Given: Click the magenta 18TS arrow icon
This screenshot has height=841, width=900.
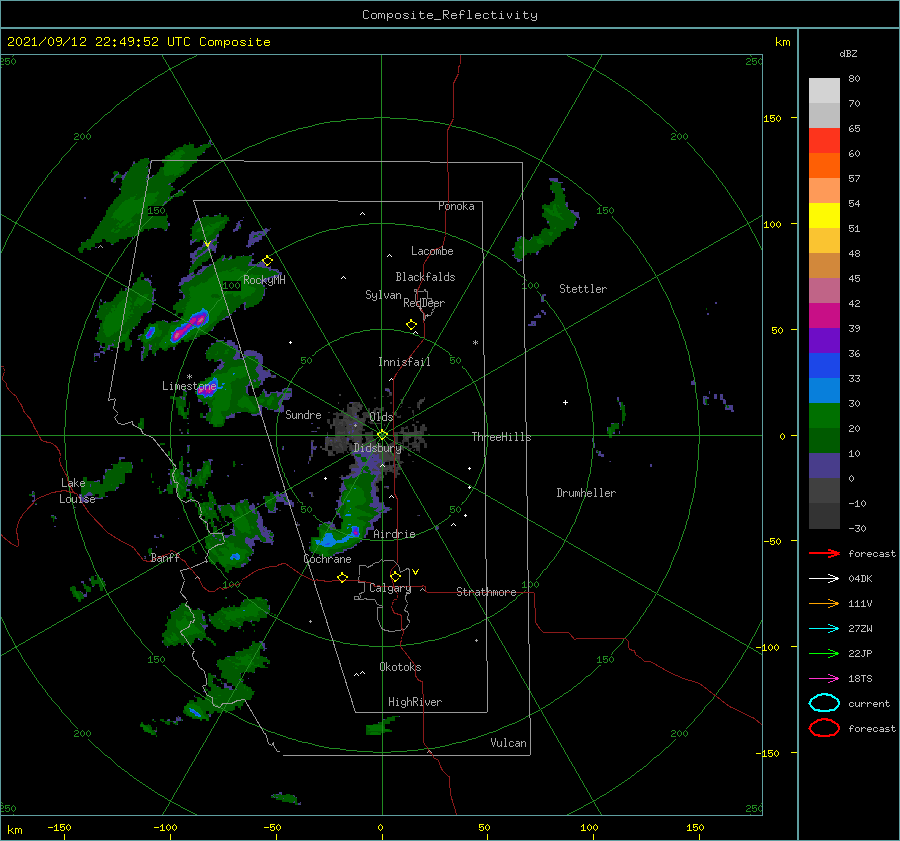Looking at the screenshot, I should point(824,679).
